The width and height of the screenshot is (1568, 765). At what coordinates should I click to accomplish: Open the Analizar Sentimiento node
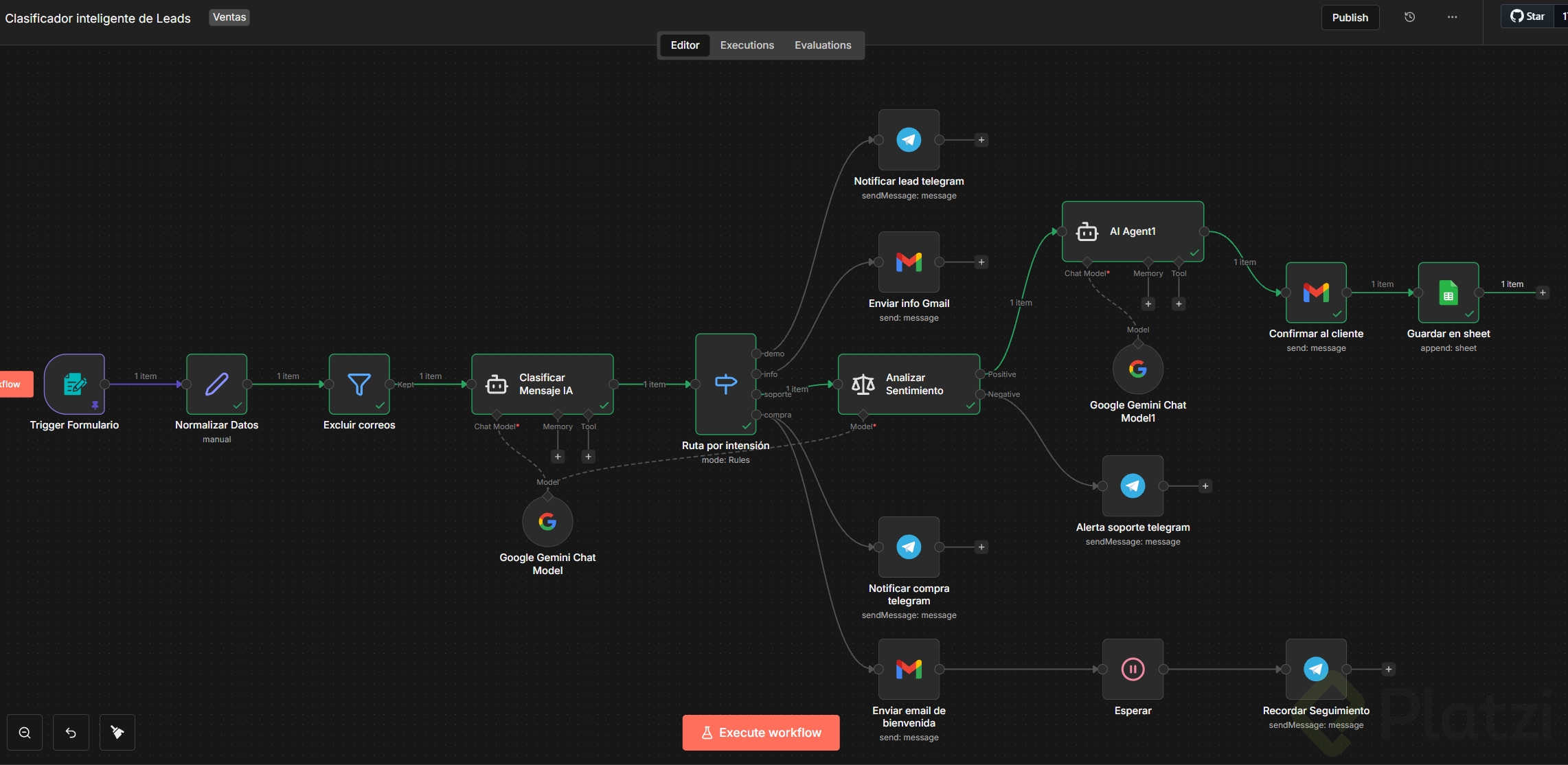tap(908, 384)
